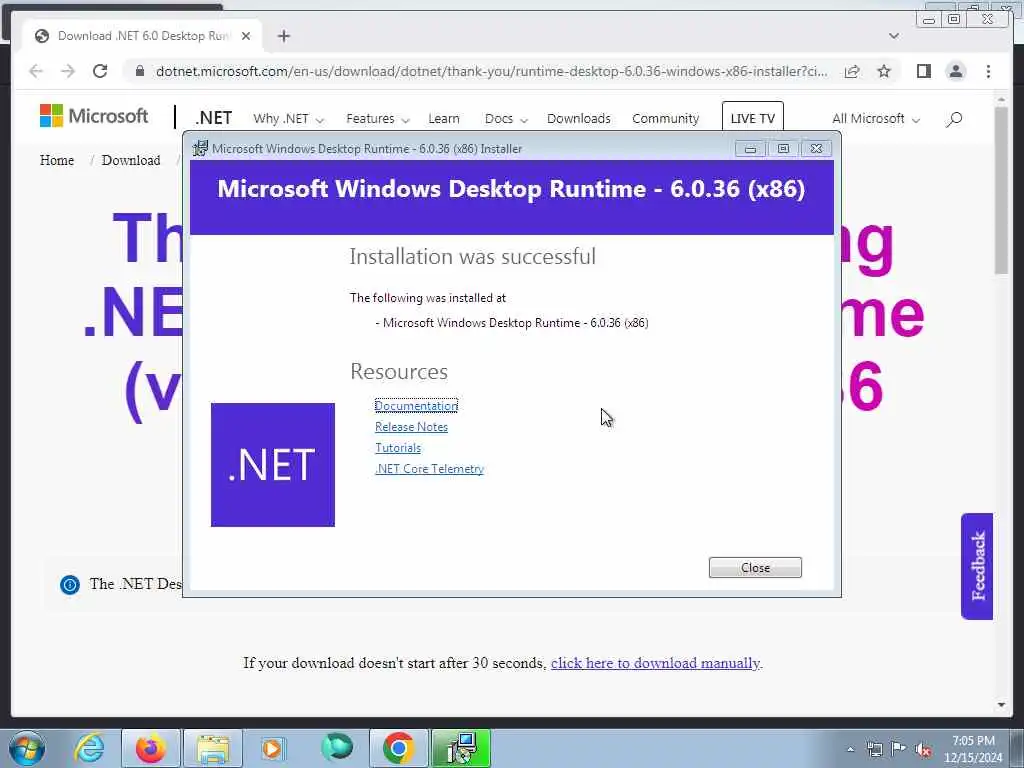Click the scrollbar down arrow

[x=1002, y=705]
